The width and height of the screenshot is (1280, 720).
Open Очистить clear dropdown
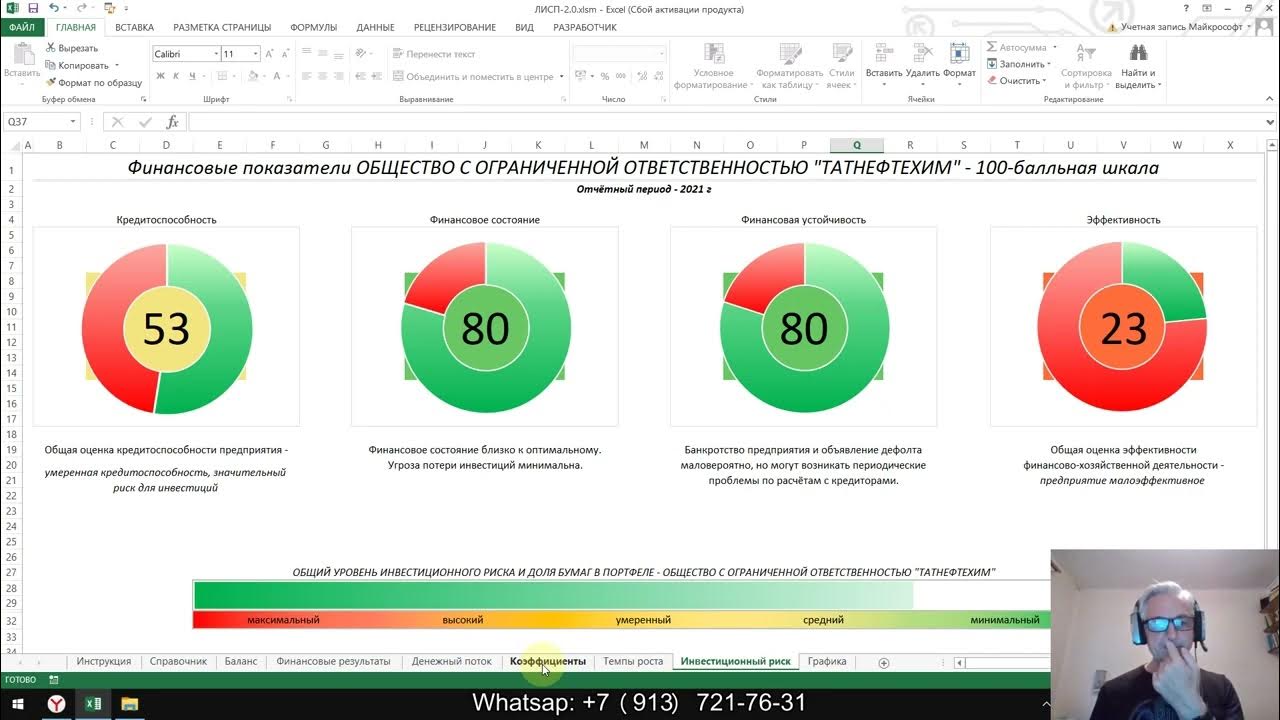(1016, 81)
